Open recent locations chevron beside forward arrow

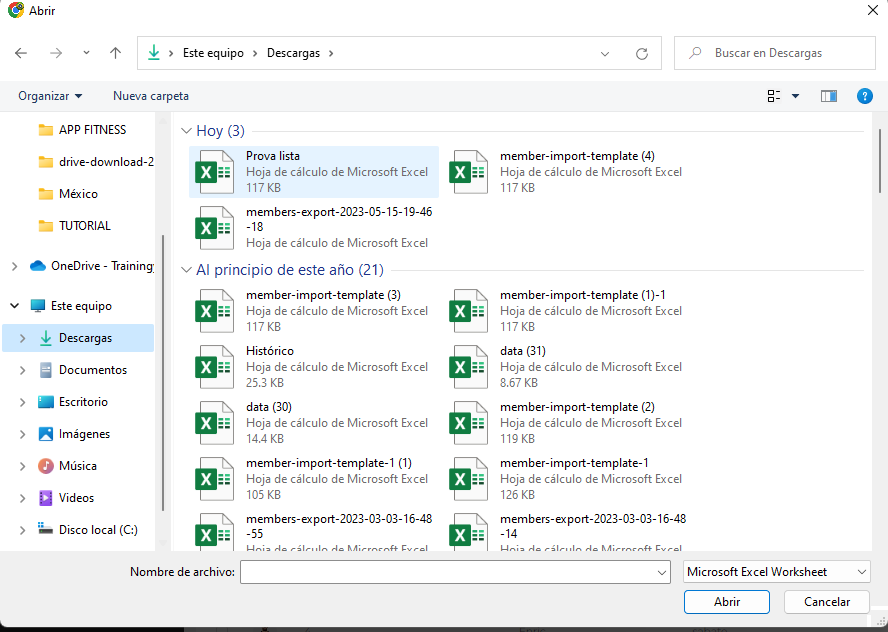pyautogui.click(x=86, y=53)
